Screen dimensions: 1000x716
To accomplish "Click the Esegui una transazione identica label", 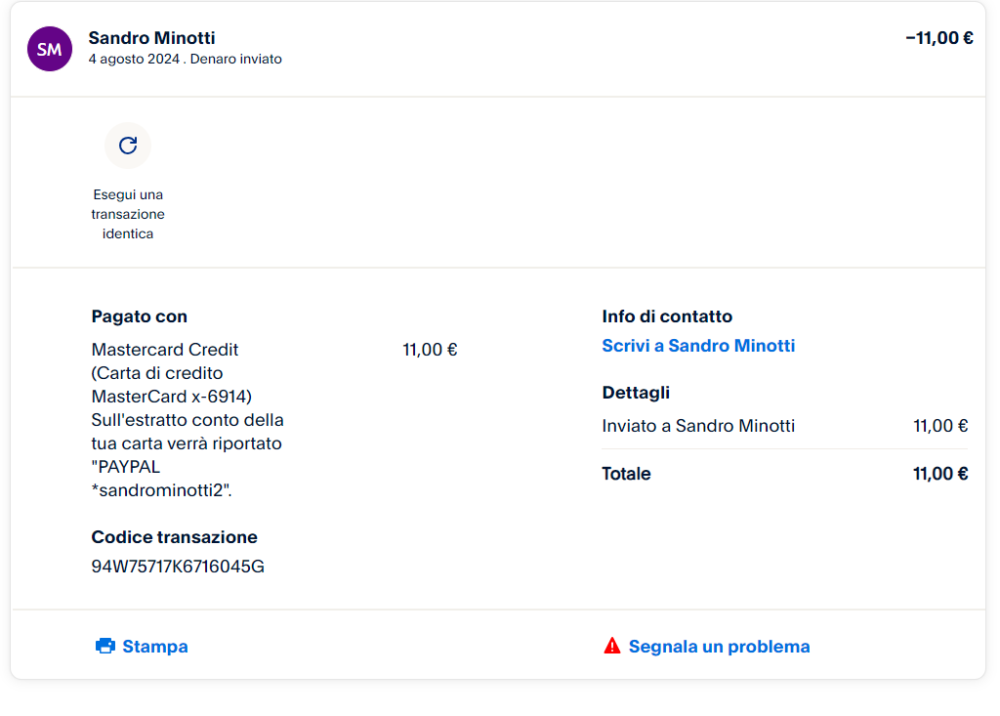I will 128,214.
